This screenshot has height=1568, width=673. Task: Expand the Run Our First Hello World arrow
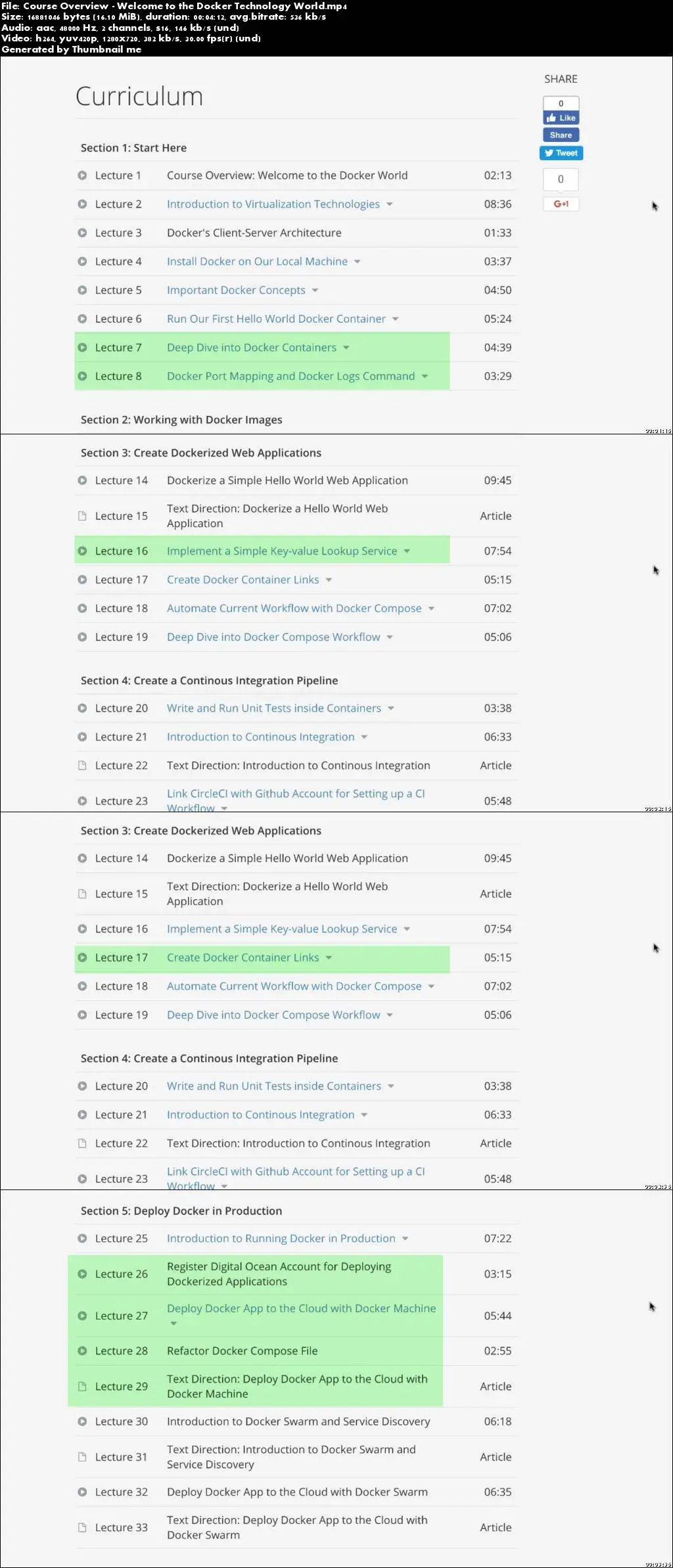[x=396, y=319]
